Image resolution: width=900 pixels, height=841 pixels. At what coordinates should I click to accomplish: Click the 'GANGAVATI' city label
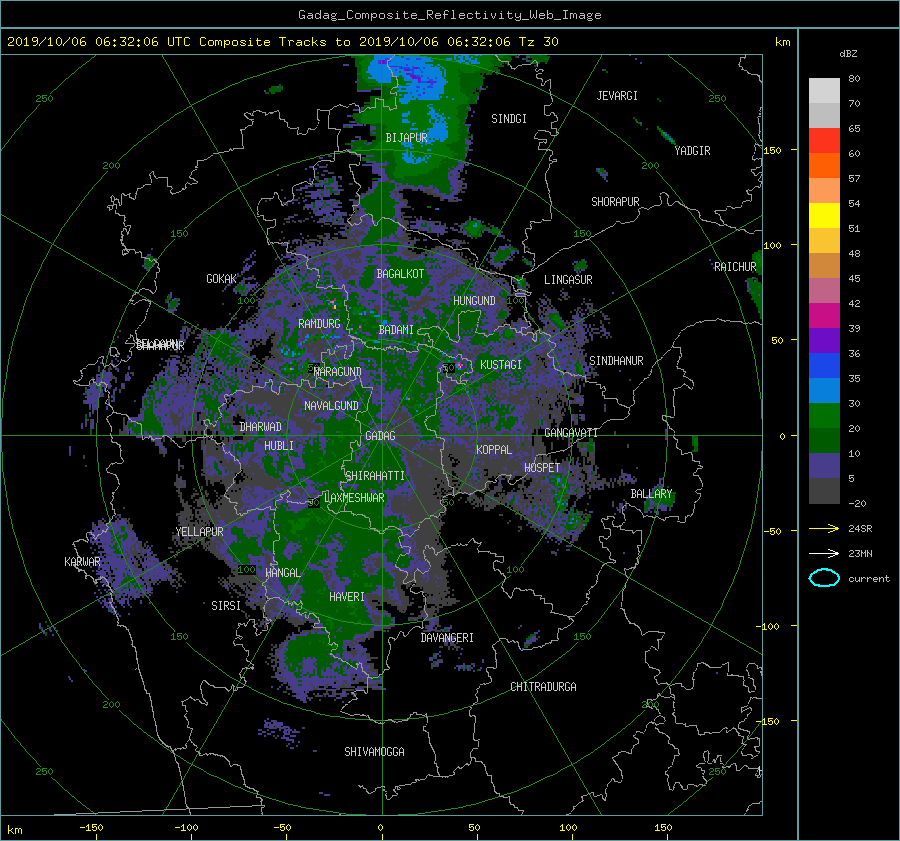[571, 433]
